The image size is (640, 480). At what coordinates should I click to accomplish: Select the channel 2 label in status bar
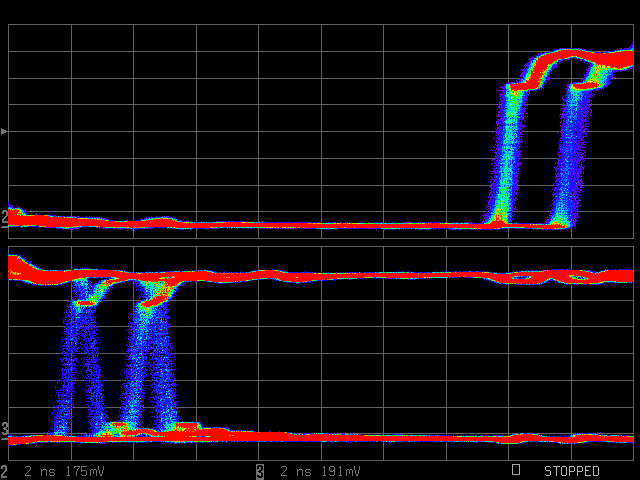click(4, 471)
